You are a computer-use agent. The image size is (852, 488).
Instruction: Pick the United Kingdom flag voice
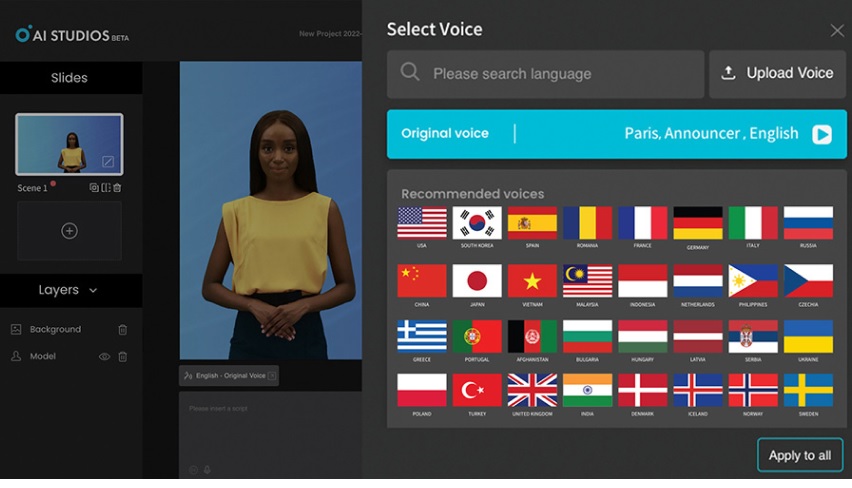[x=532, y=390]
